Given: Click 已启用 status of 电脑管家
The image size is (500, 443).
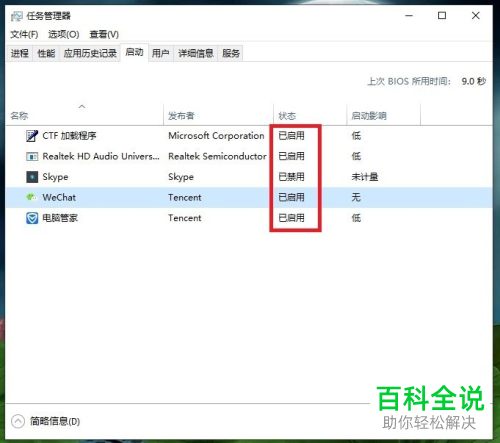Looking at the screenshot, I should [x=291, y=218].
